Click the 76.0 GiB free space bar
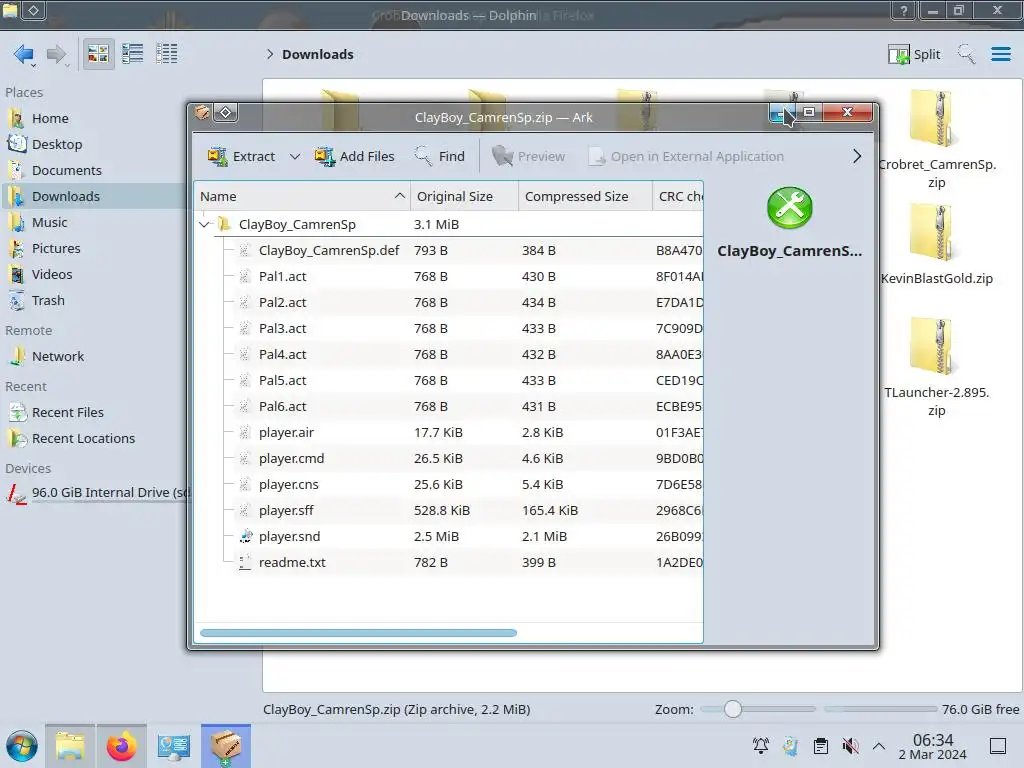This screenshot has width=1024, height=768. click(880, 709)
